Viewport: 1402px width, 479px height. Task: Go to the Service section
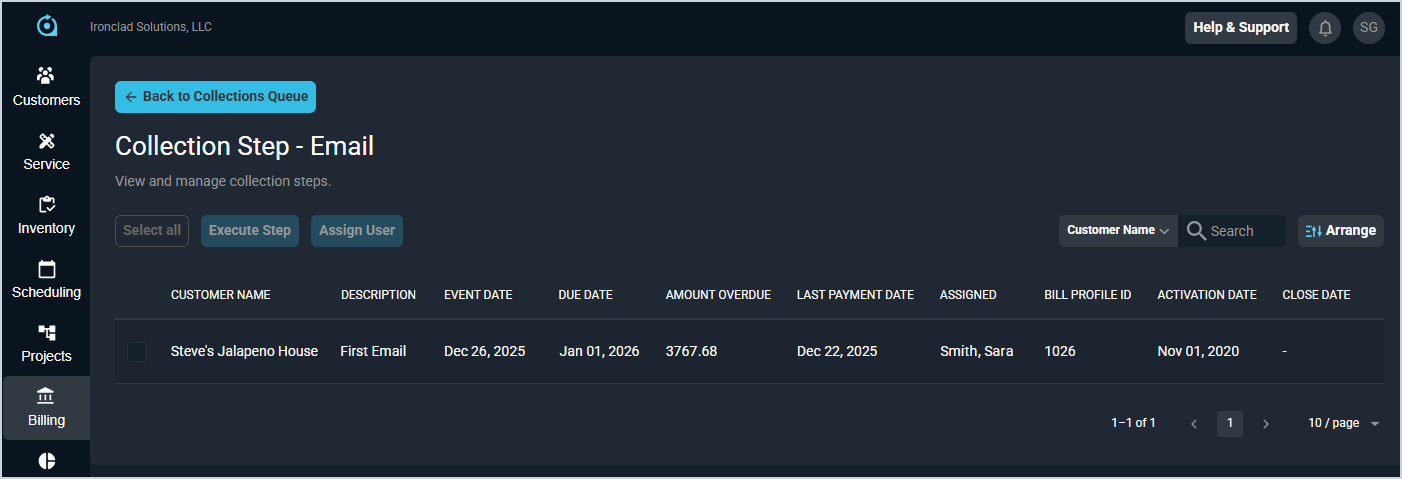pyautogui.click(x=46, y=151)
